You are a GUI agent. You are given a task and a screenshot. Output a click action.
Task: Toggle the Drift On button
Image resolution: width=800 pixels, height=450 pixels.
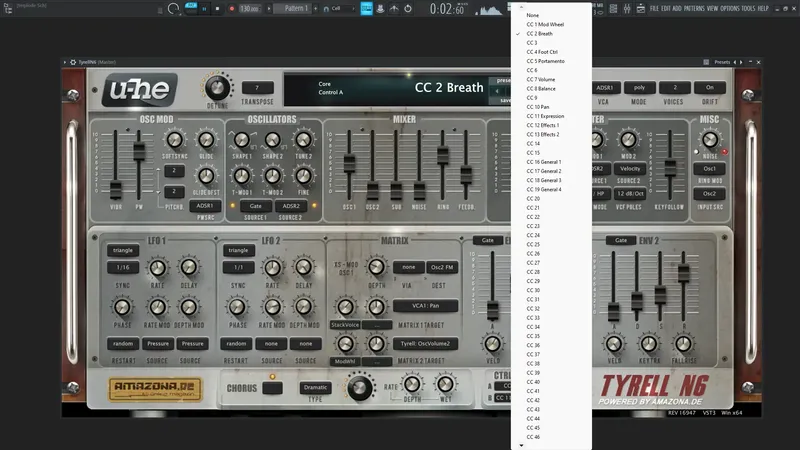pyautogui.click(x=709, y=88)
